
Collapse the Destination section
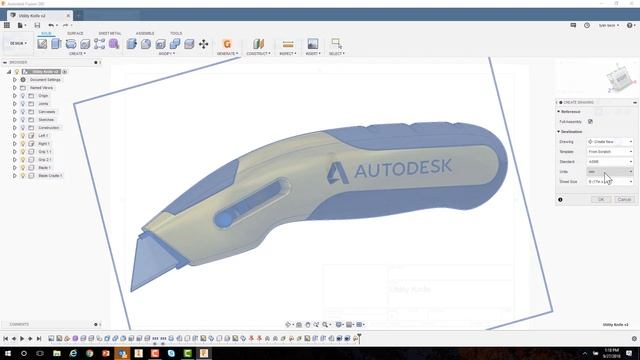559,131
